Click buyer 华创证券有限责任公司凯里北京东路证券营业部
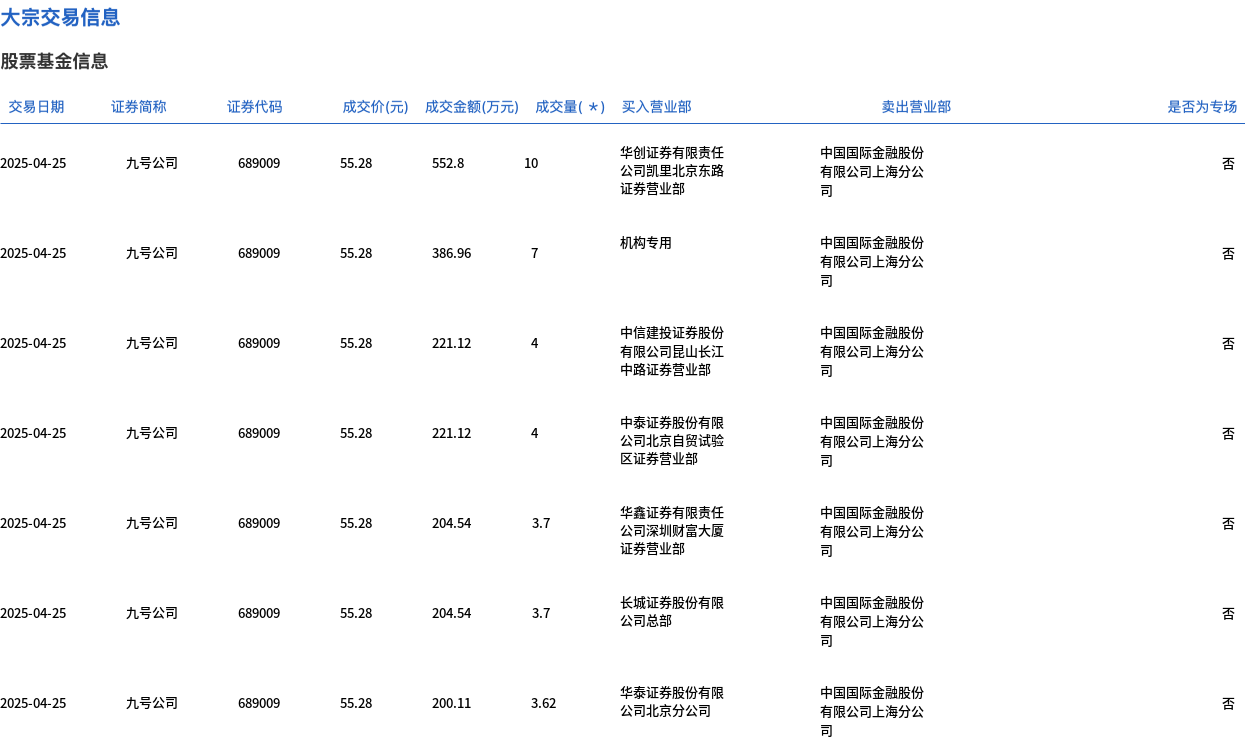1245x754 pixels. [672, 170]
